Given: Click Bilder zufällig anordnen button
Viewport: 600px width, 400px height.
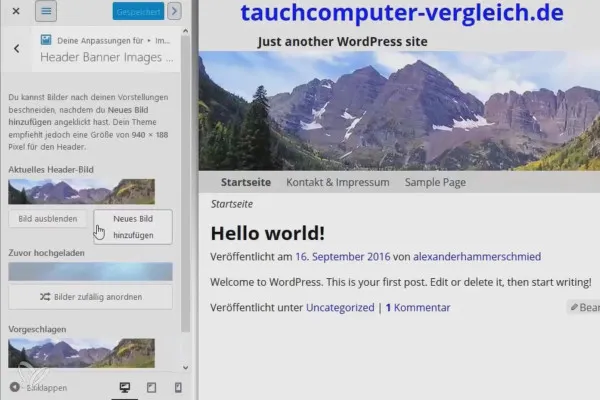Looking at the screenshot, I should 90,297.
